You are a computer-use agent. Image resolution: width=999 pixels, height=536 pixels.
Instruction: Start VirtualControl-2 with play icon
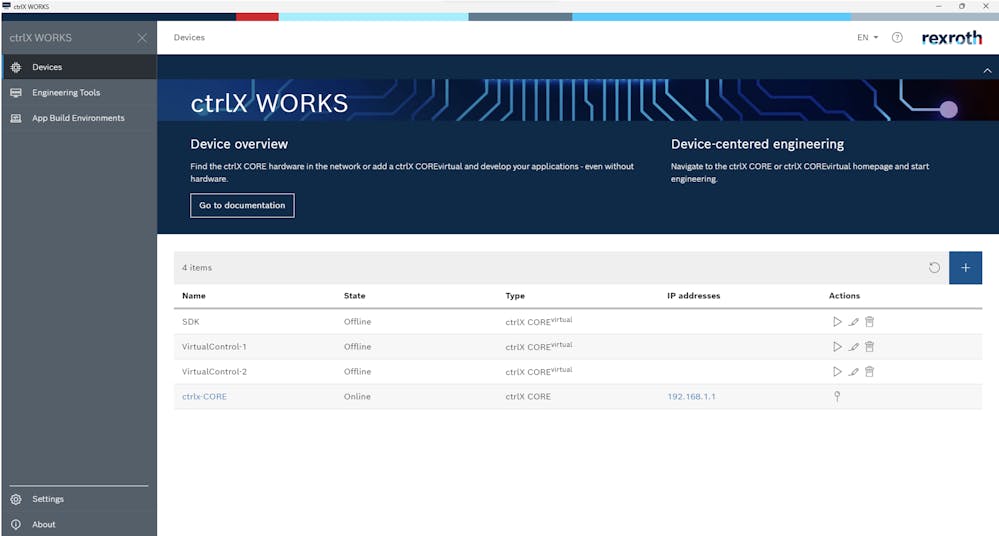click(837, 372)
